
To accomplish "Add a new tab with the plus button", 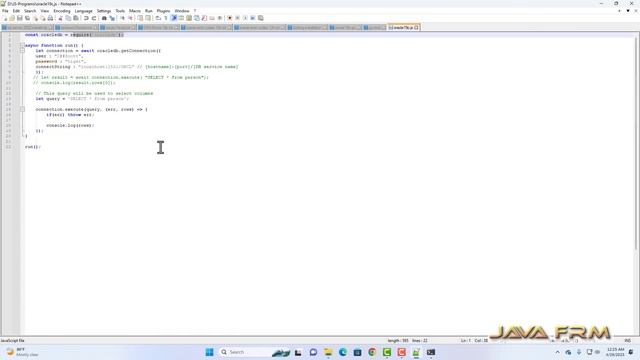I will click(x=620, y=11).
